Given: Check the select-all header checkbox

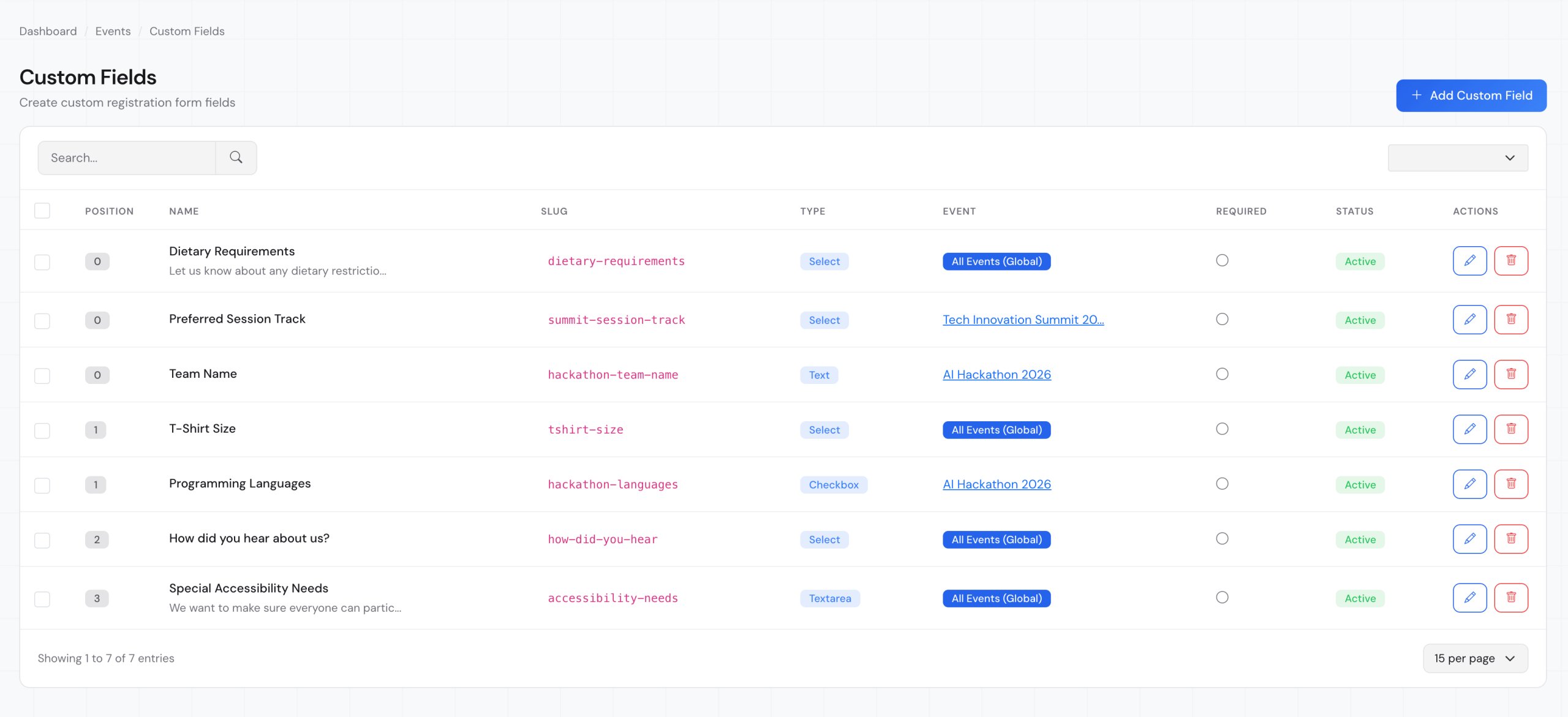Looking at the screenshot, I should pos(42,211).
